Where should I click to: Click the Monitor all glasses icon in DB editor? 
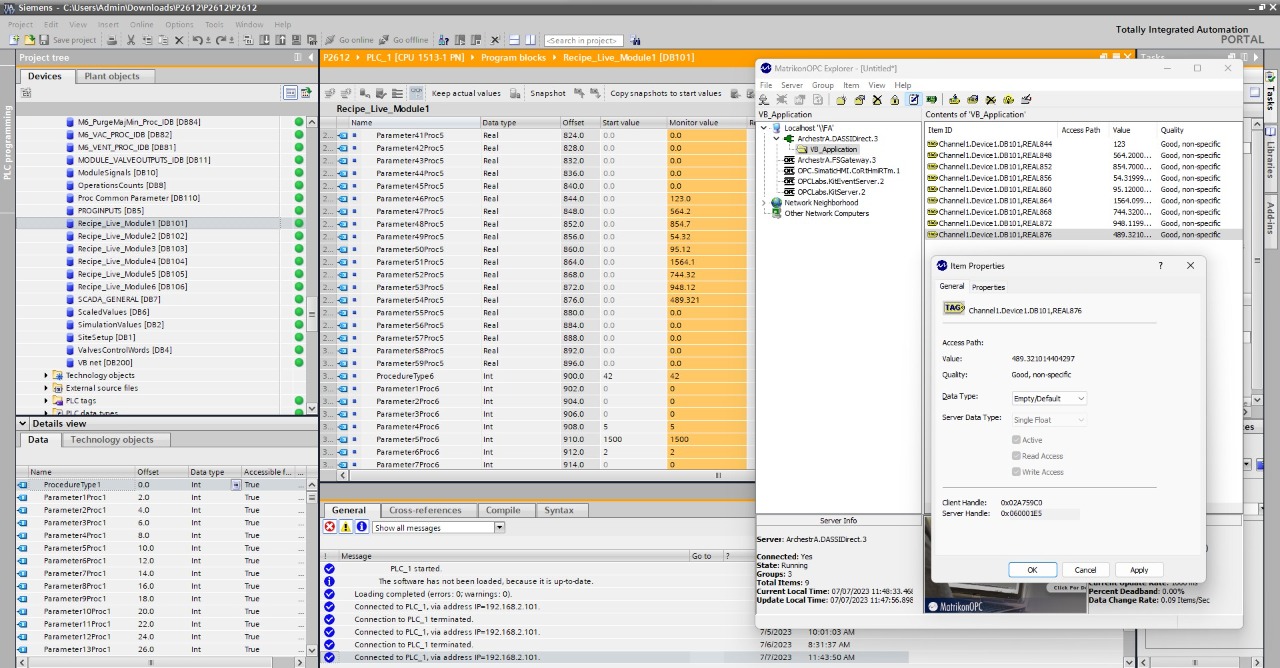point(416,93)
